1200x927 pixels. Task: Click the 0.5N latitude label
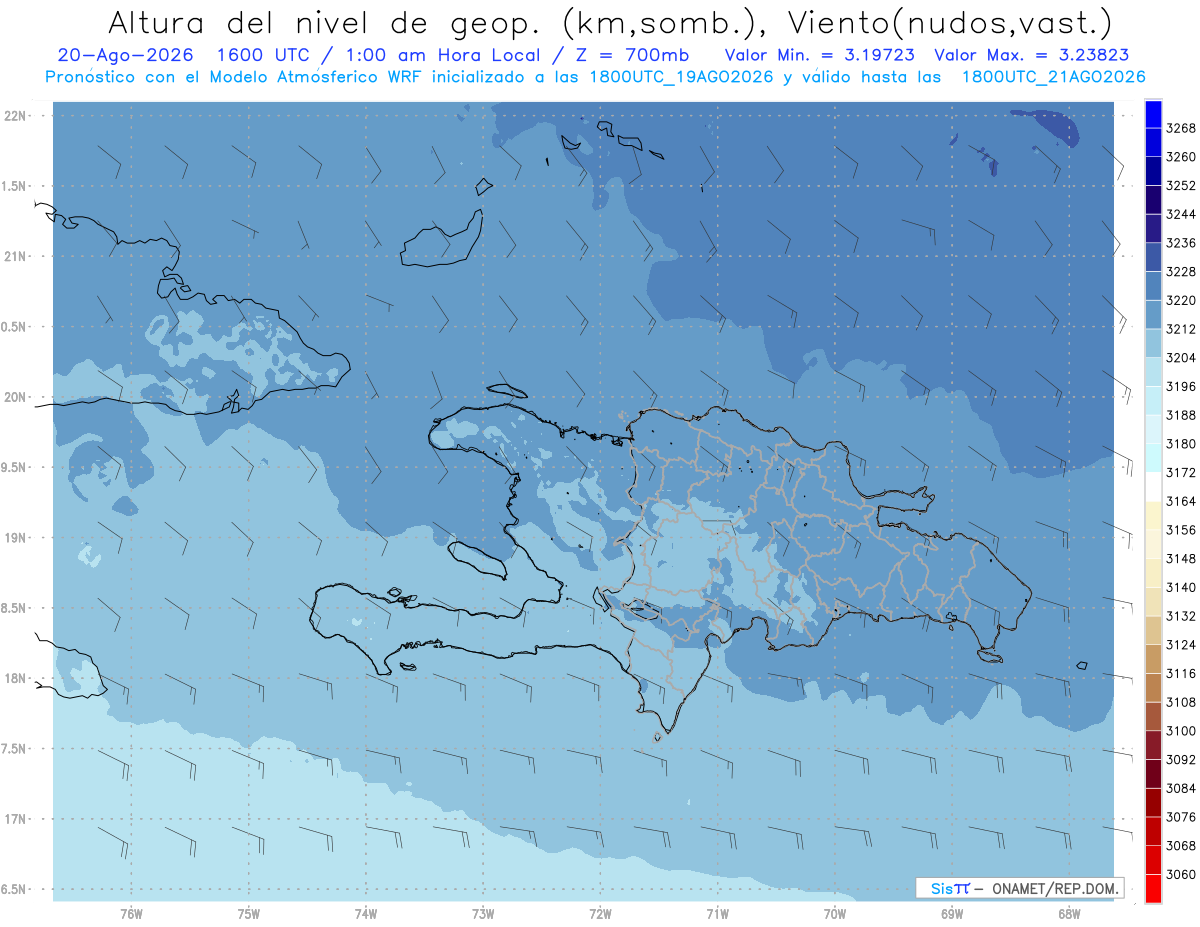pyautogui.click(x=14, y=327)
